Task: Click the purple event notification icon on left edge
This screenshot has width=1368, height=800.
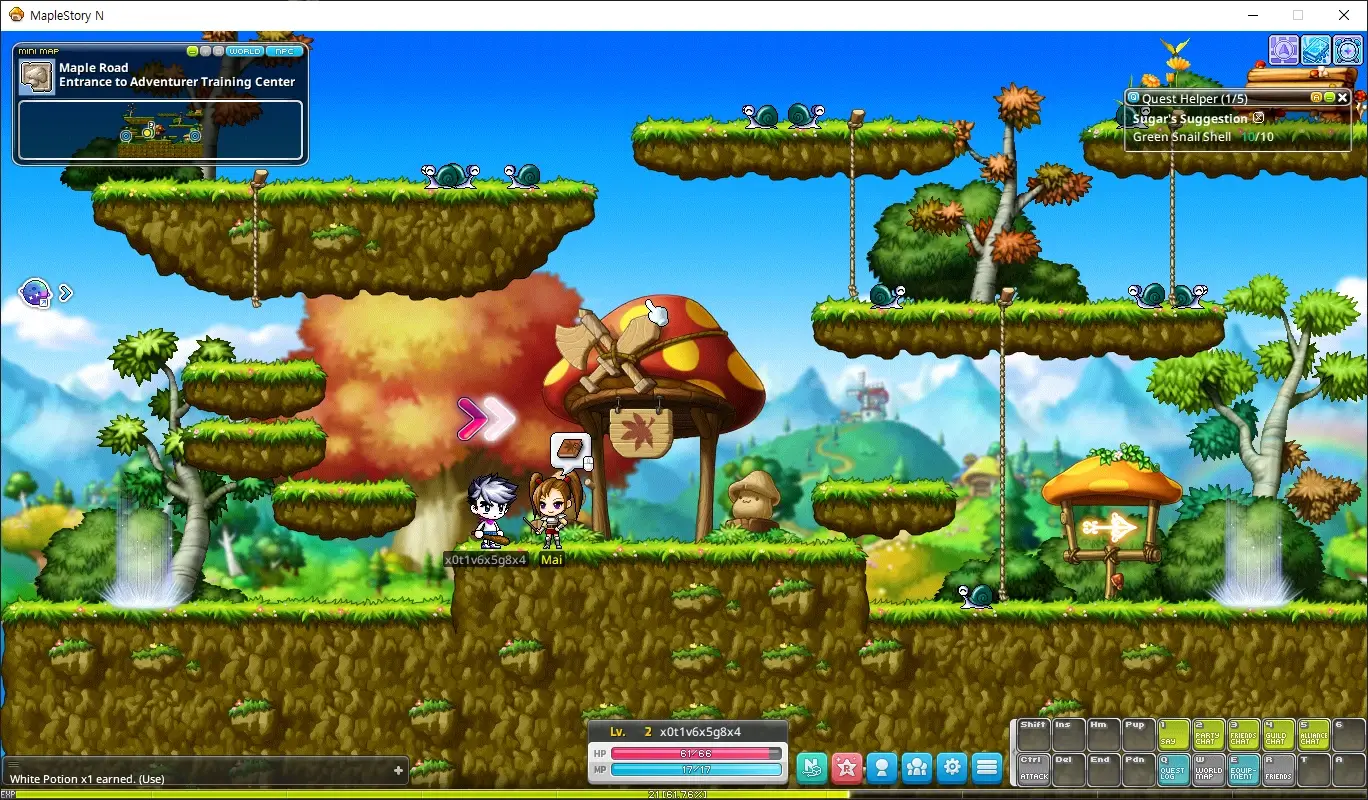Action: click(35, 293)
